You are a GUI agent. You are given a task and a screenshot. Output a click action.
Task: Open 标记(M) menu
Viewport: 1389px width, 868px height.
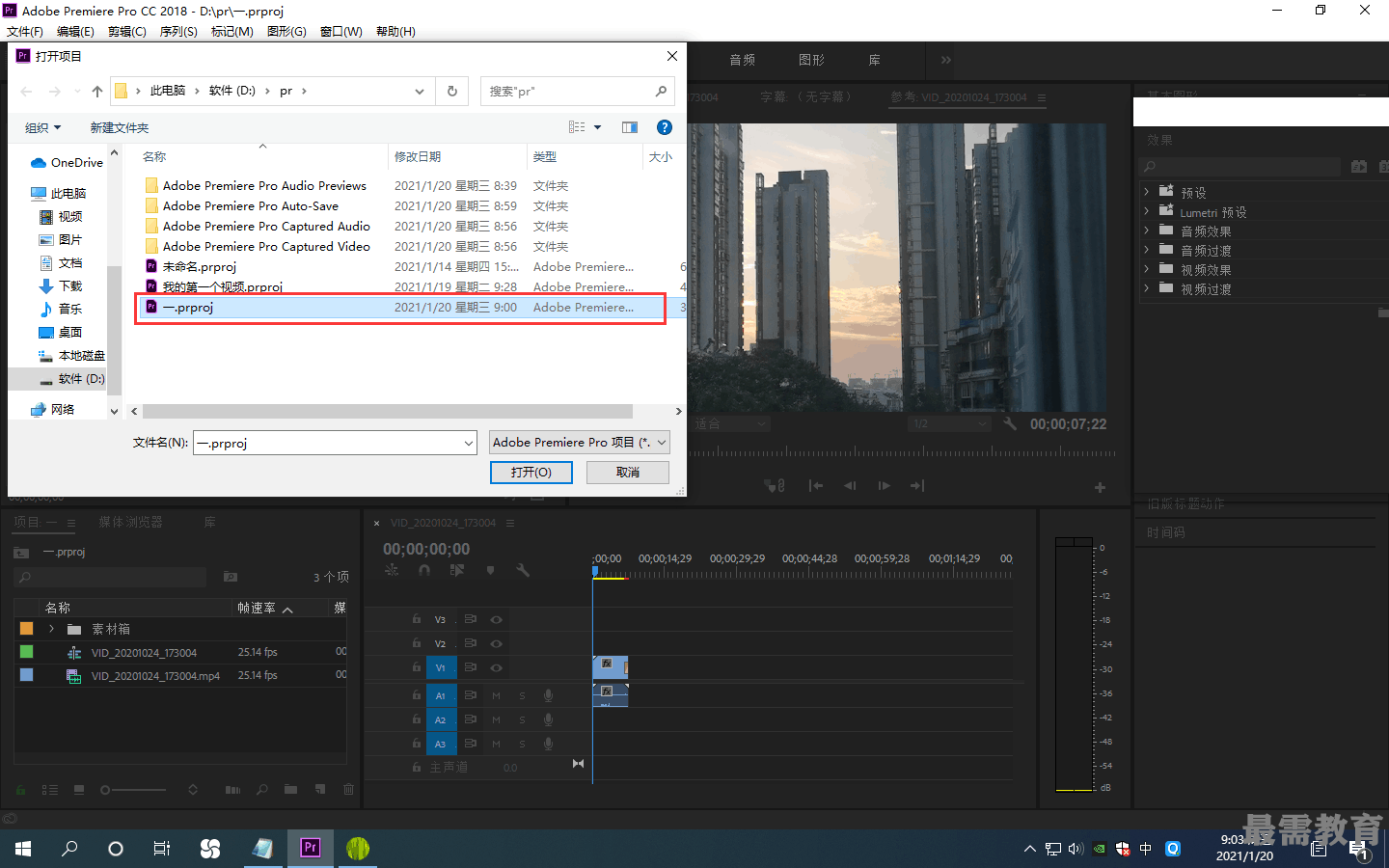(232, 32)
